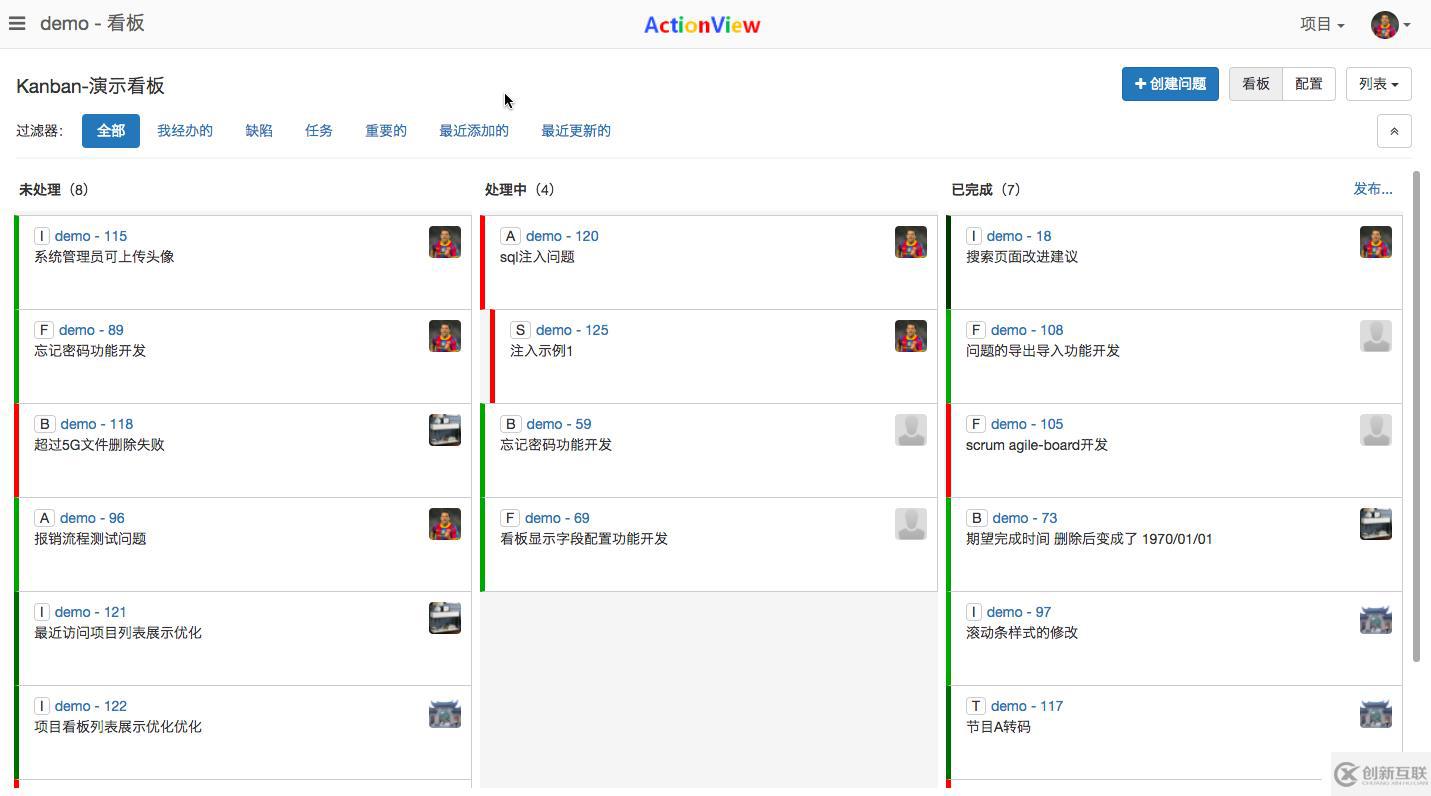Viewport: 1431px width, 796px height.
Task: Click the F type icon on demo - 69
Action: 510,518
